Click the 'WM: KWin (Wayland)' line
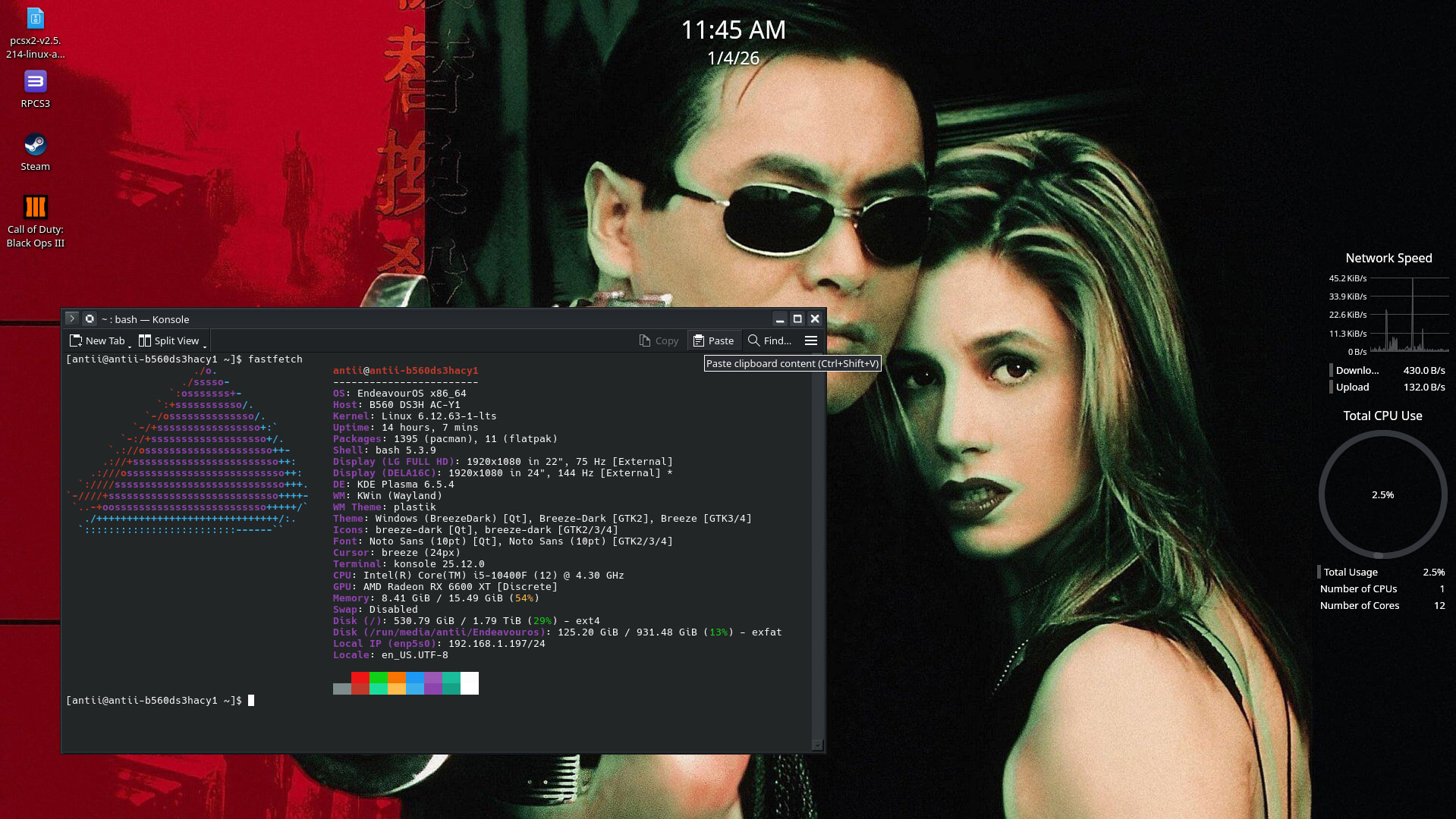This screenshot has width=1456, height=819. [388, 495]
